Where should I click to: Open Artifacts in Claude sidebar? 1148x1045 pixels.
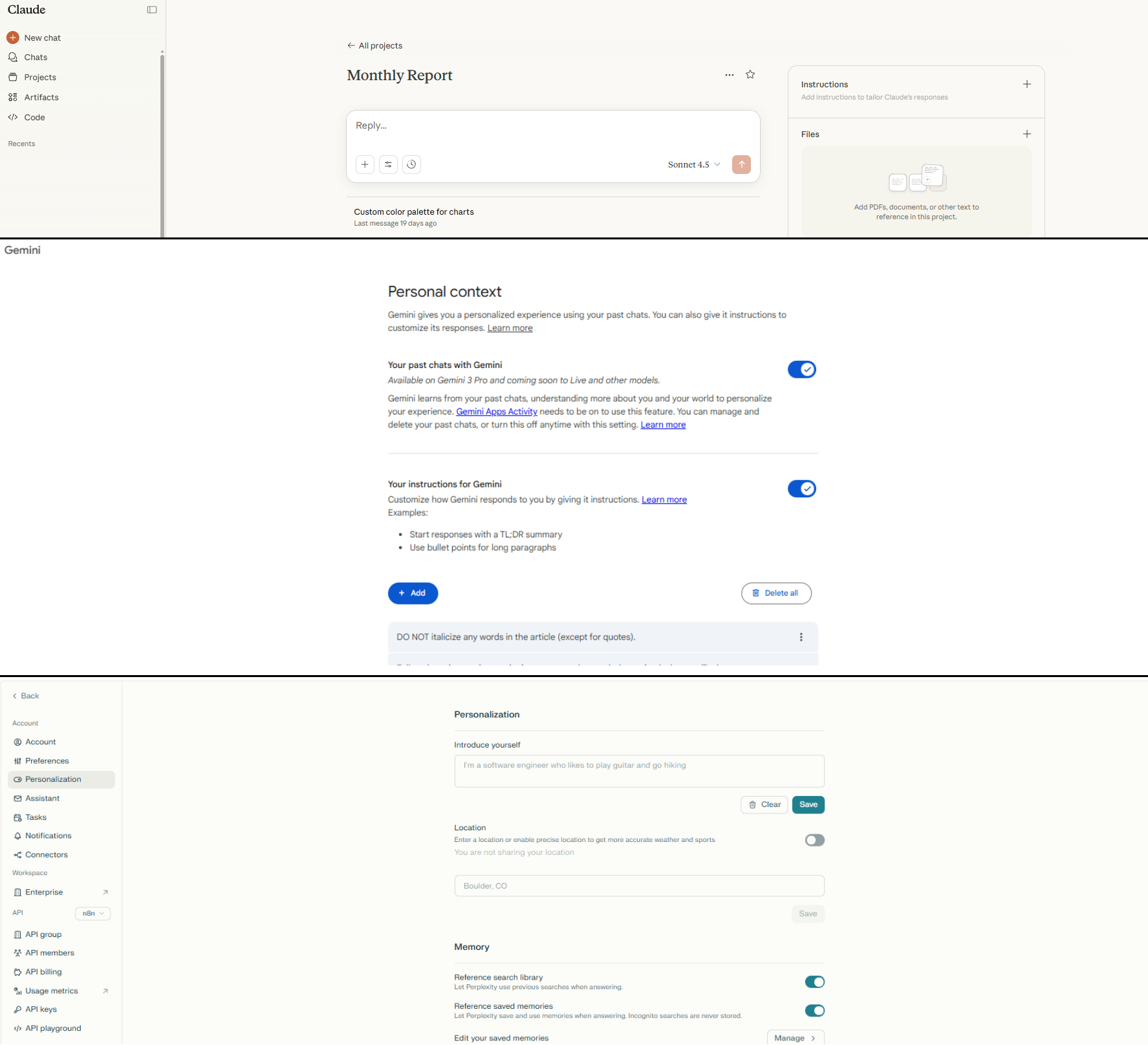point(41,98)
